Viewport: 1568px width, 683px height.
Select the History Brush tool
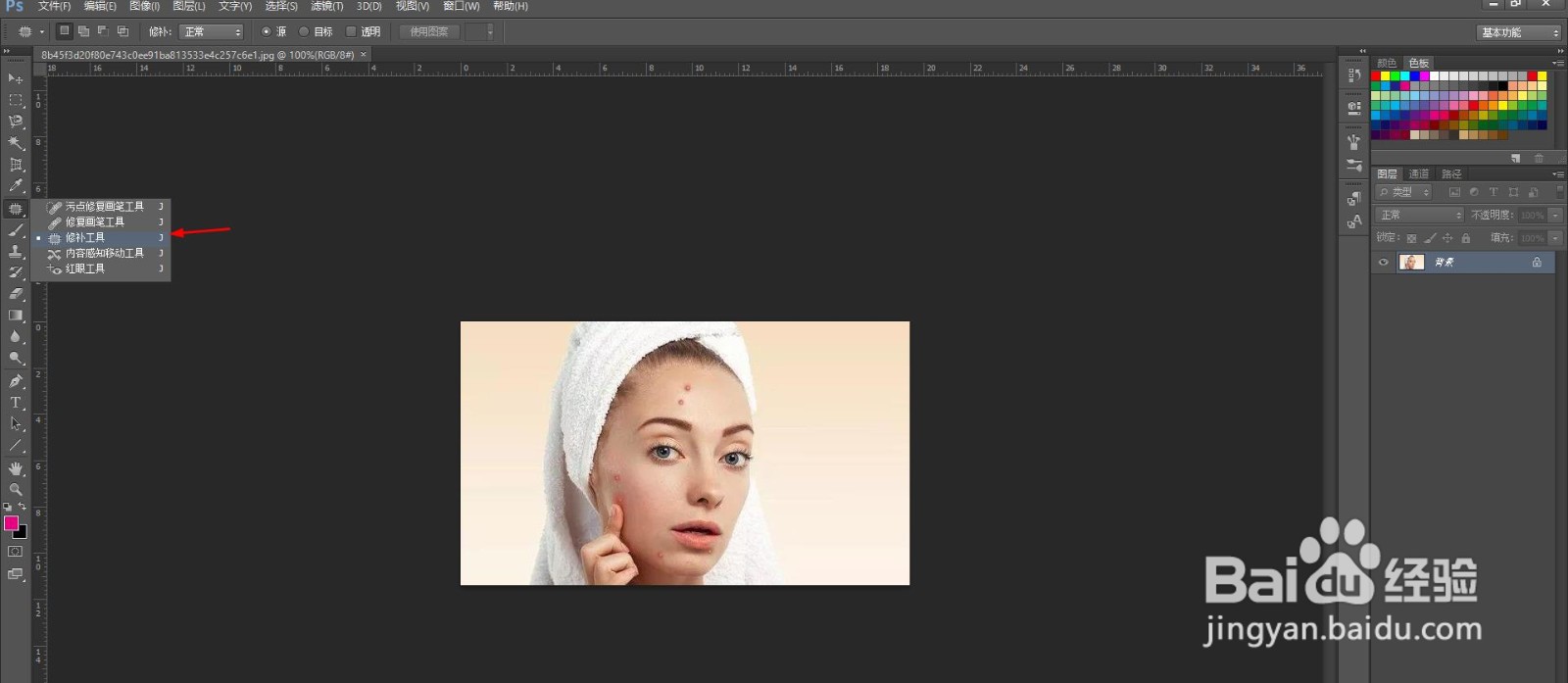16,272
